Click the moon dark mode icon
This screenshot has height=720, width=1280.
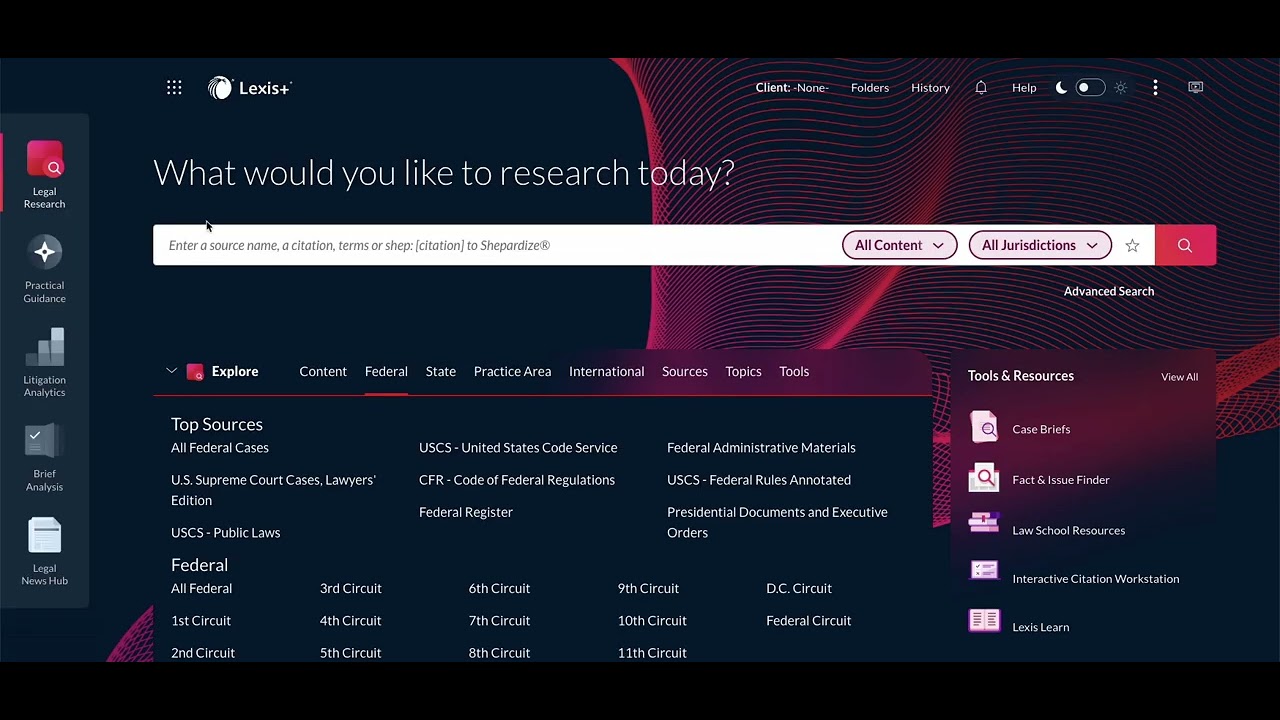(x=1061, y=88)
